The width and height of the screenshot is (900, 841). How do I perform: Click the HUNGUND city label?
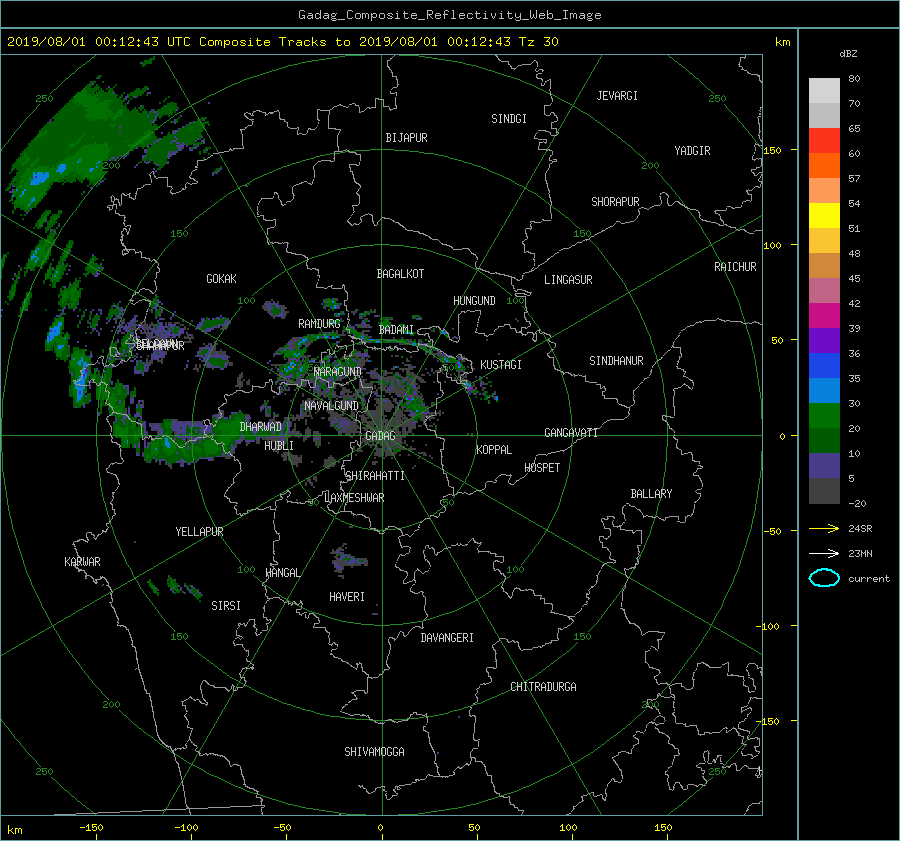pyautogui.click(x=474, y=301)
